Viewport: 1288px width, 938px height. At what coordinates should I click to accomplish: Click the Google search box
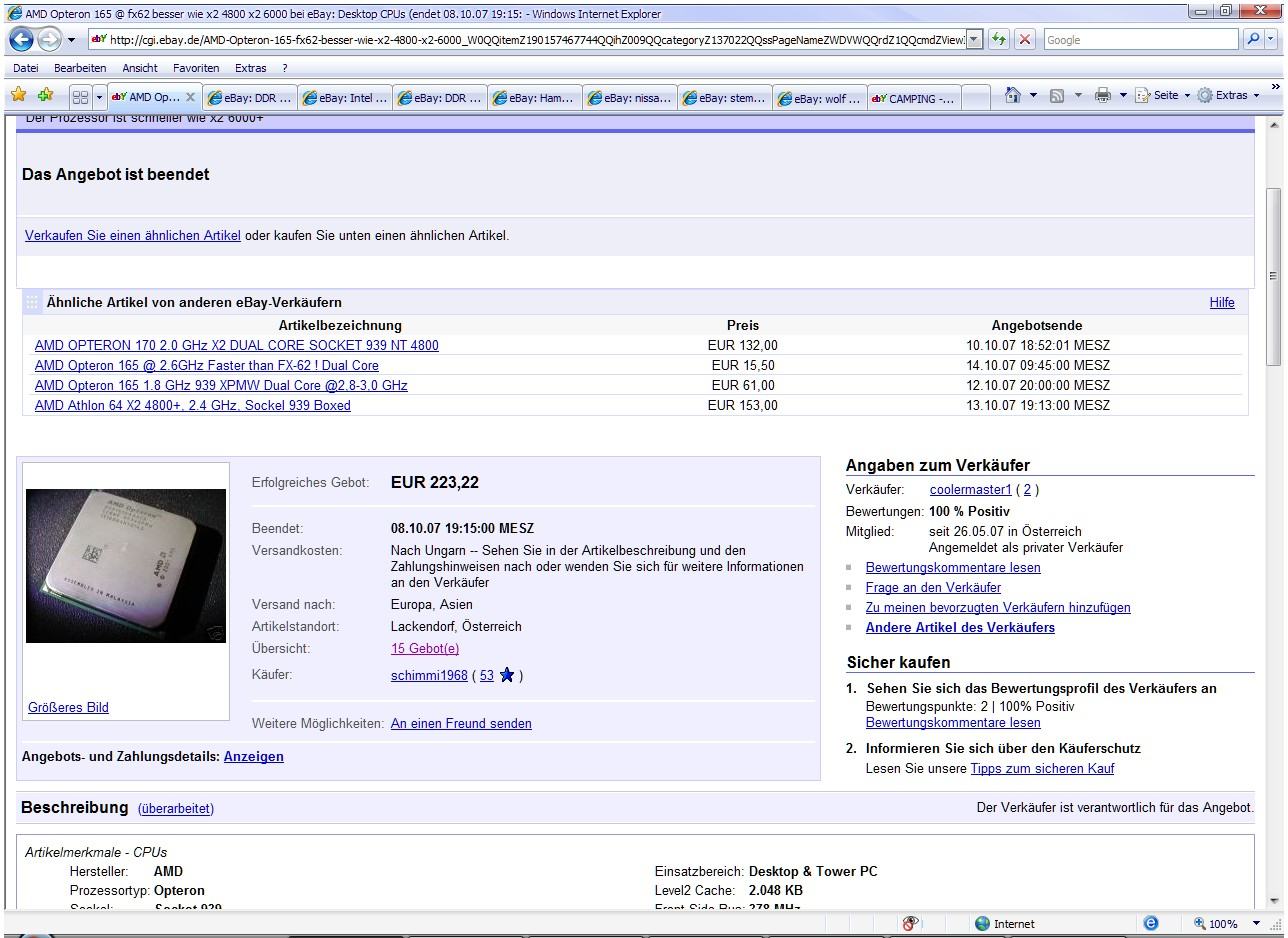click(1140, 40)
